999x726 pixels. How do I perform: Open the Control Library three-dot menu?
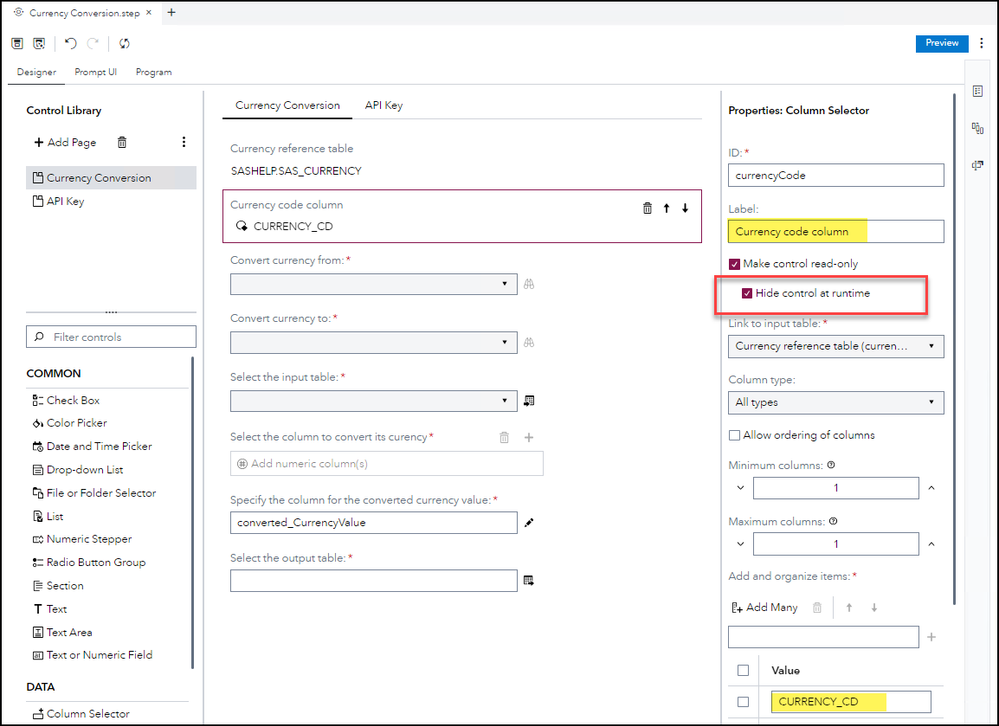(183, 143)
